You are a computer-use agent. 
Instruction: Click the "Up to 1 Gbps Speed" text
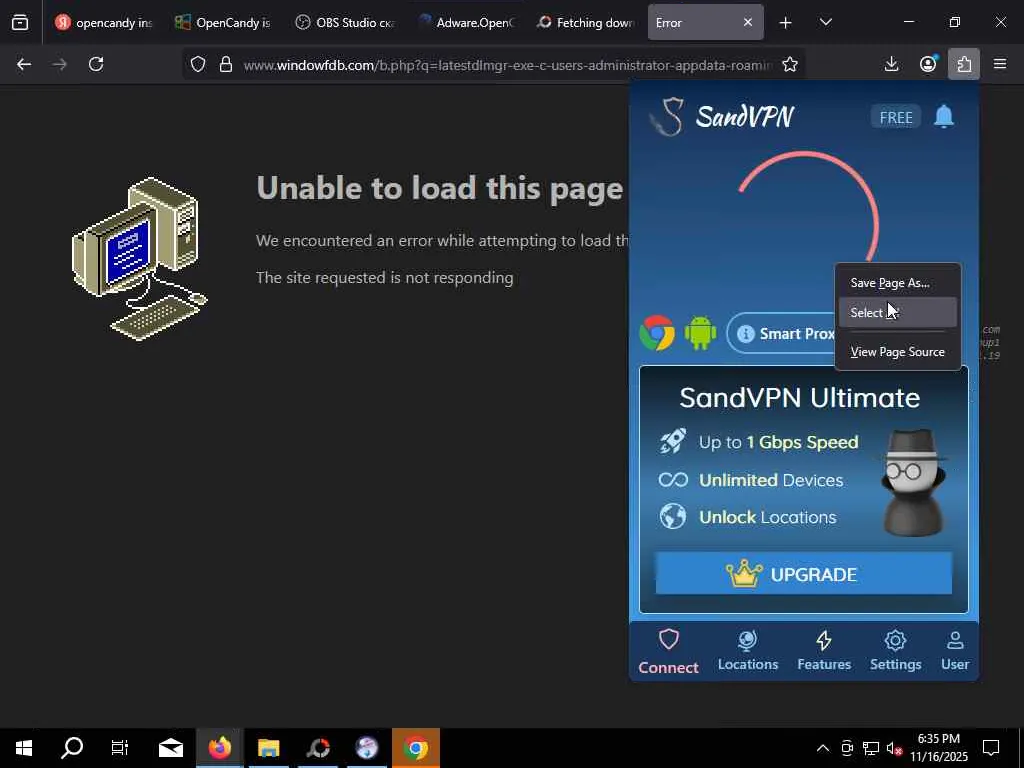tap(778, 442)
